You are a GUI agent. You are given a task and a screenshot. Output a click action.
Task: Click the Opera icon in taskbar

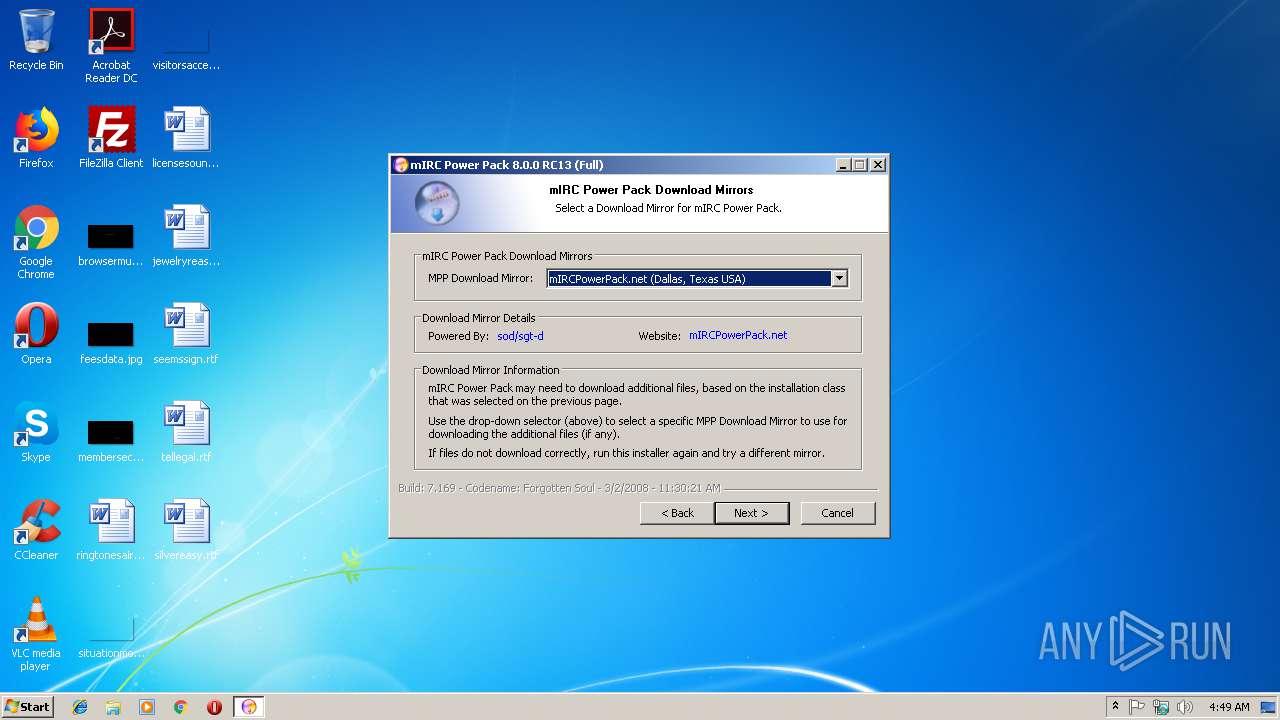point(214,707)
